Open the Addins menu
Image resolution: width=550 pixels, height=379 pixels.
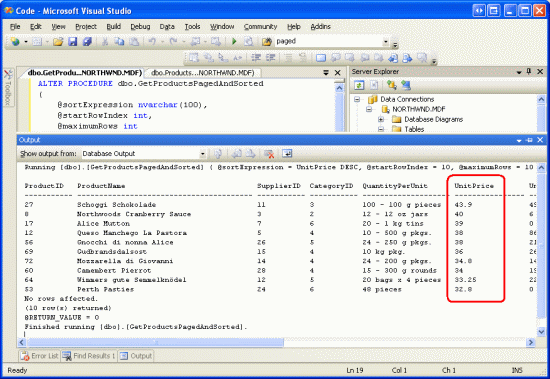click(320, 27)
